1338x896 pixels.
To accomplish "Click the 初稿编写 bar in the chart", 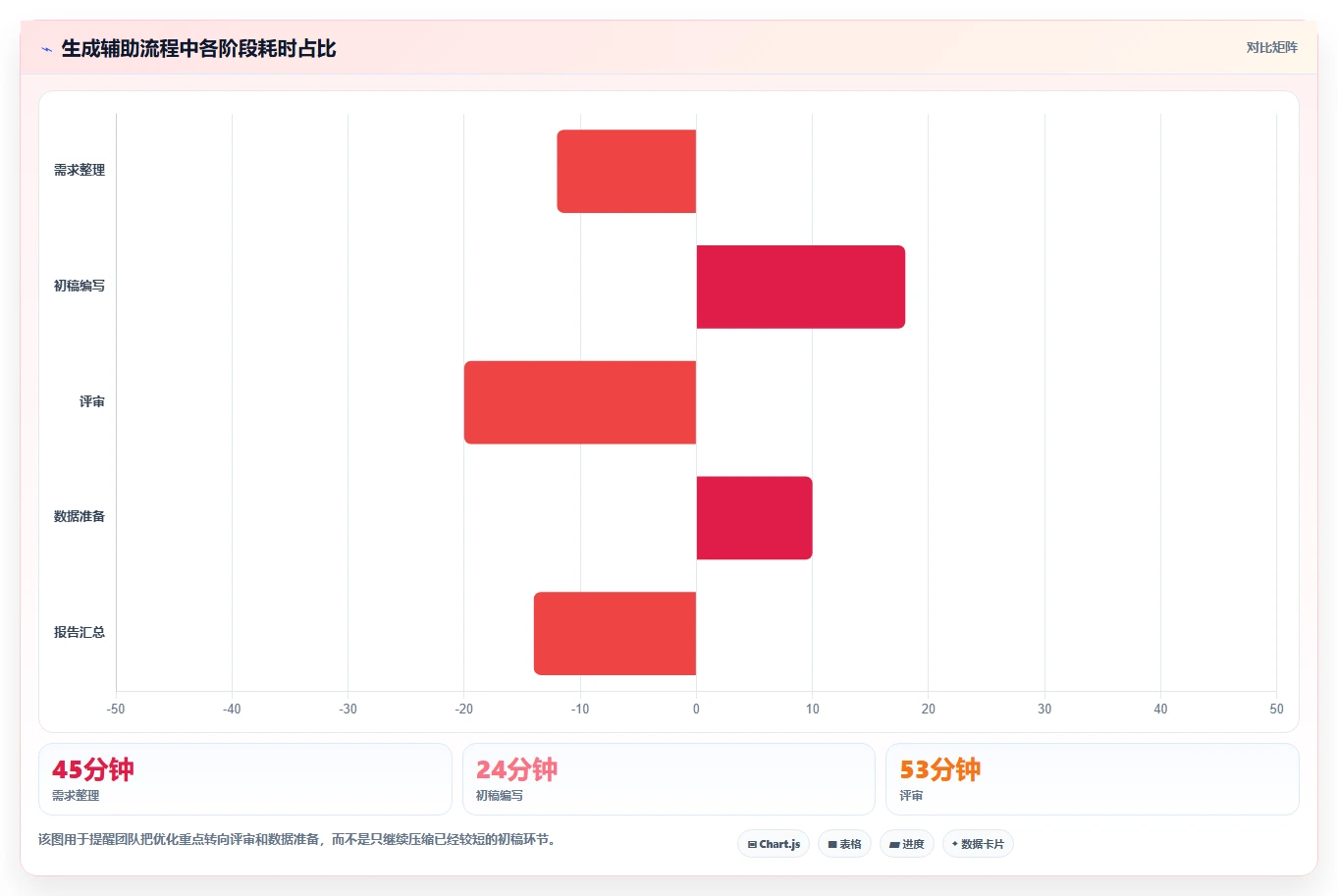I will click(801, 287).
